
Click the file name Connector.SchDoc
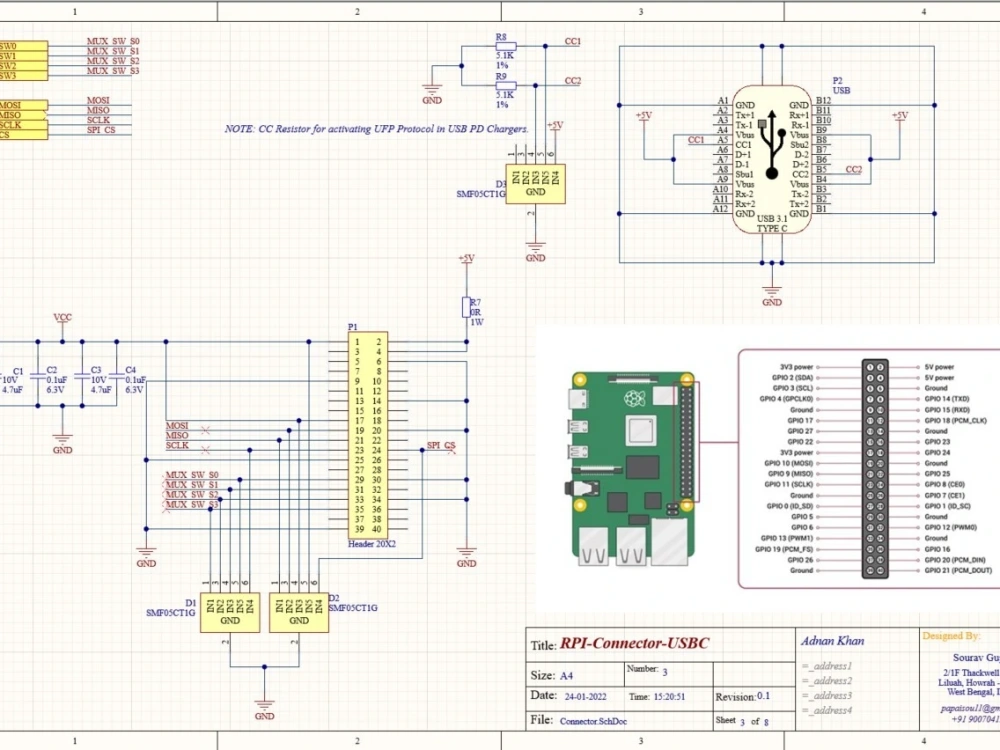[593, 721]
